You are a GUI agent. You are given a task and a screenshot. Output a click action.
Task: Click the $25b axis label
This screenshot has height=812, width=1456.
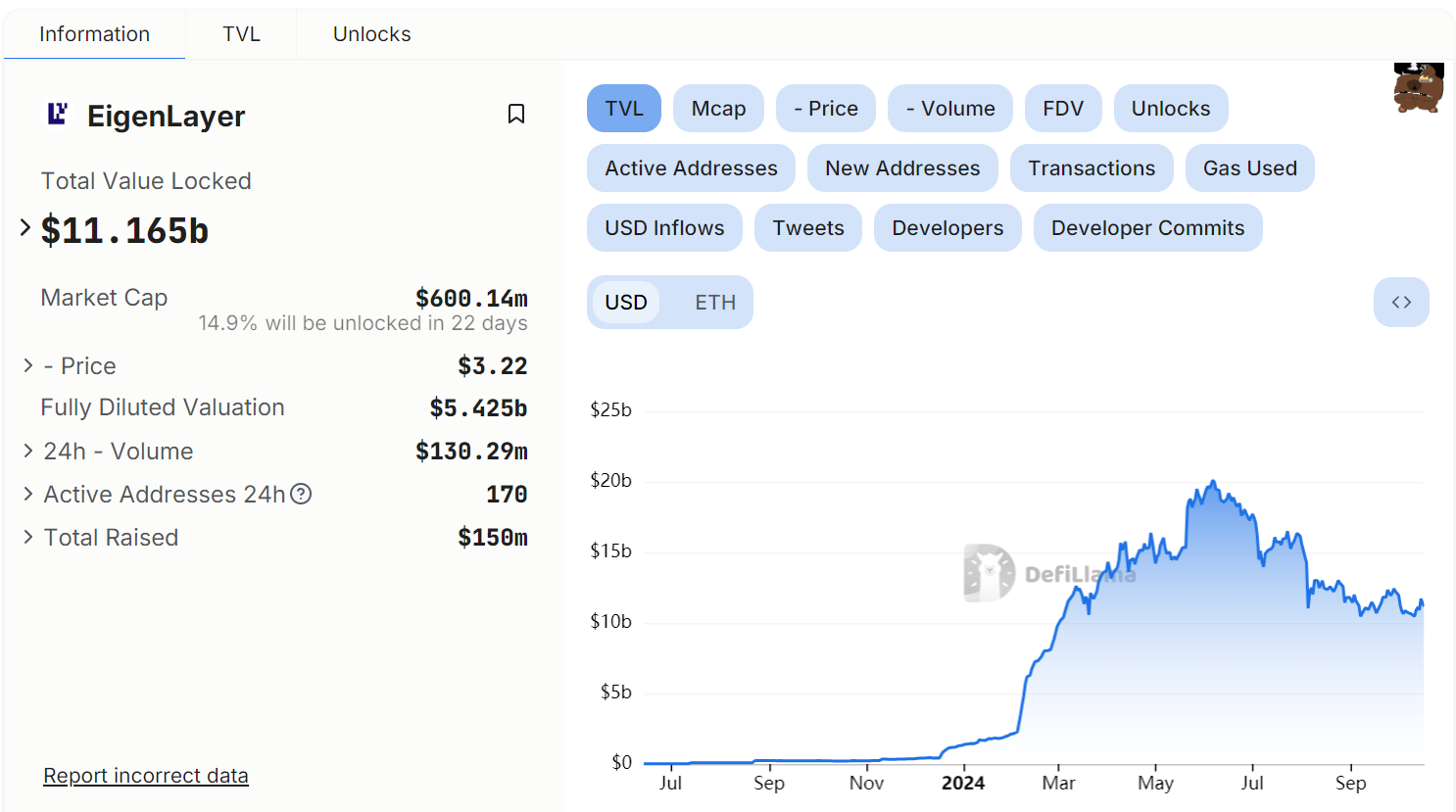(610, 409)
